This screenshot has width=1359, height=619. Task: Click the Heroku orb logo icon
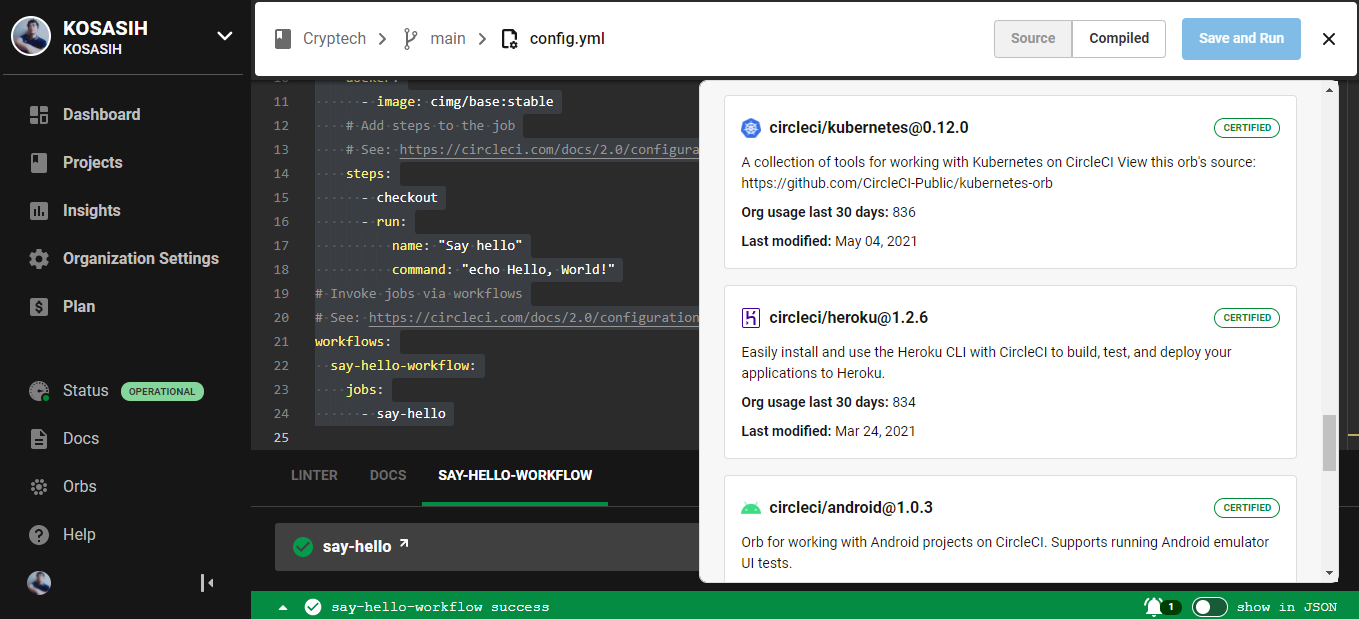click(751, 318)
